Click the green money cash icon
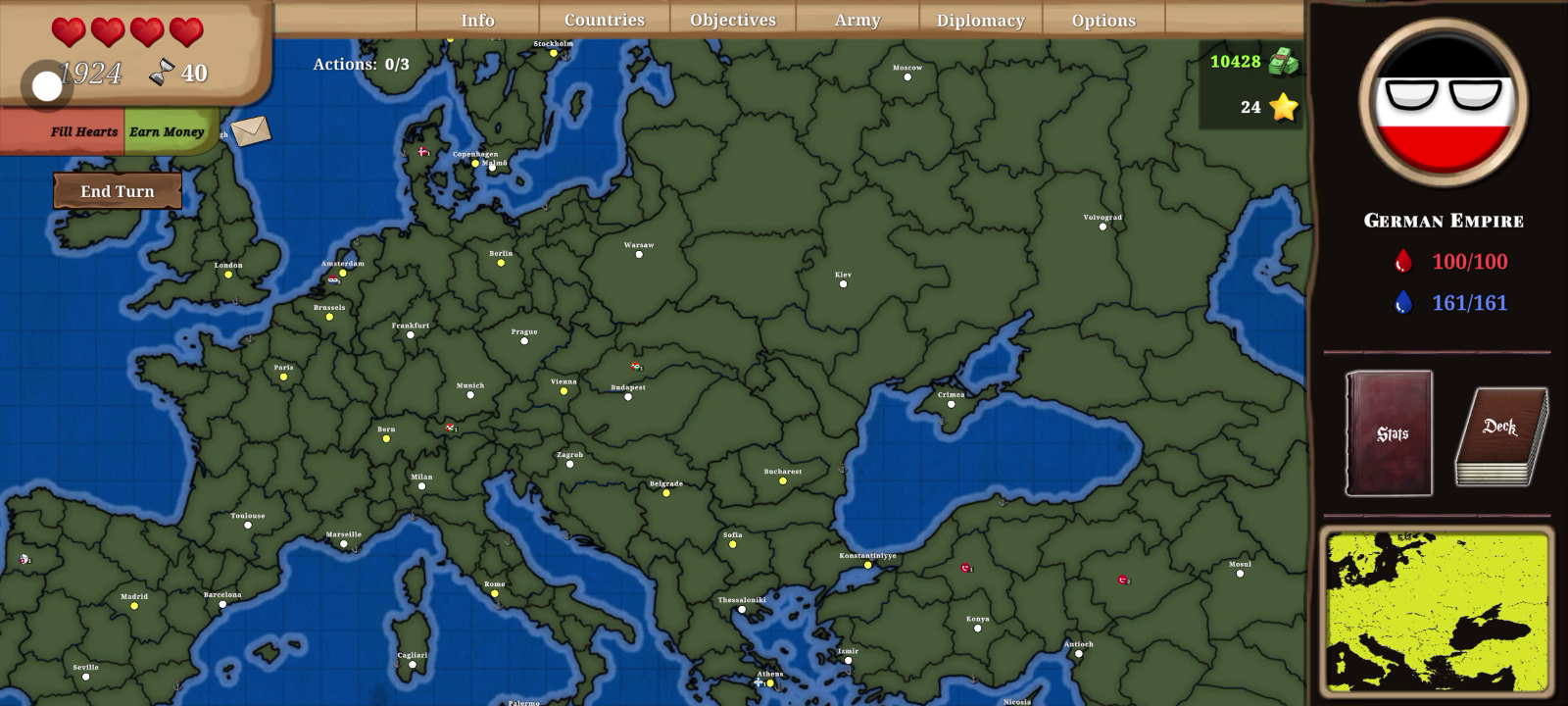1568x706 pixels. pos(1283,62)
